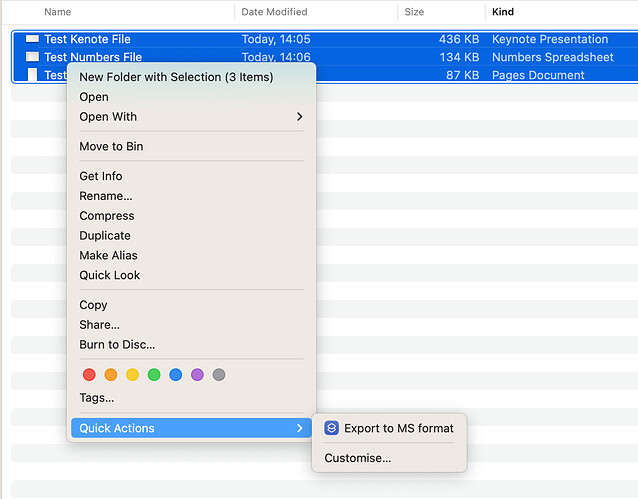This screenshot has width=638, height=499.
Task: Click the Test Kenote File keynote icon
Action: 33,39
